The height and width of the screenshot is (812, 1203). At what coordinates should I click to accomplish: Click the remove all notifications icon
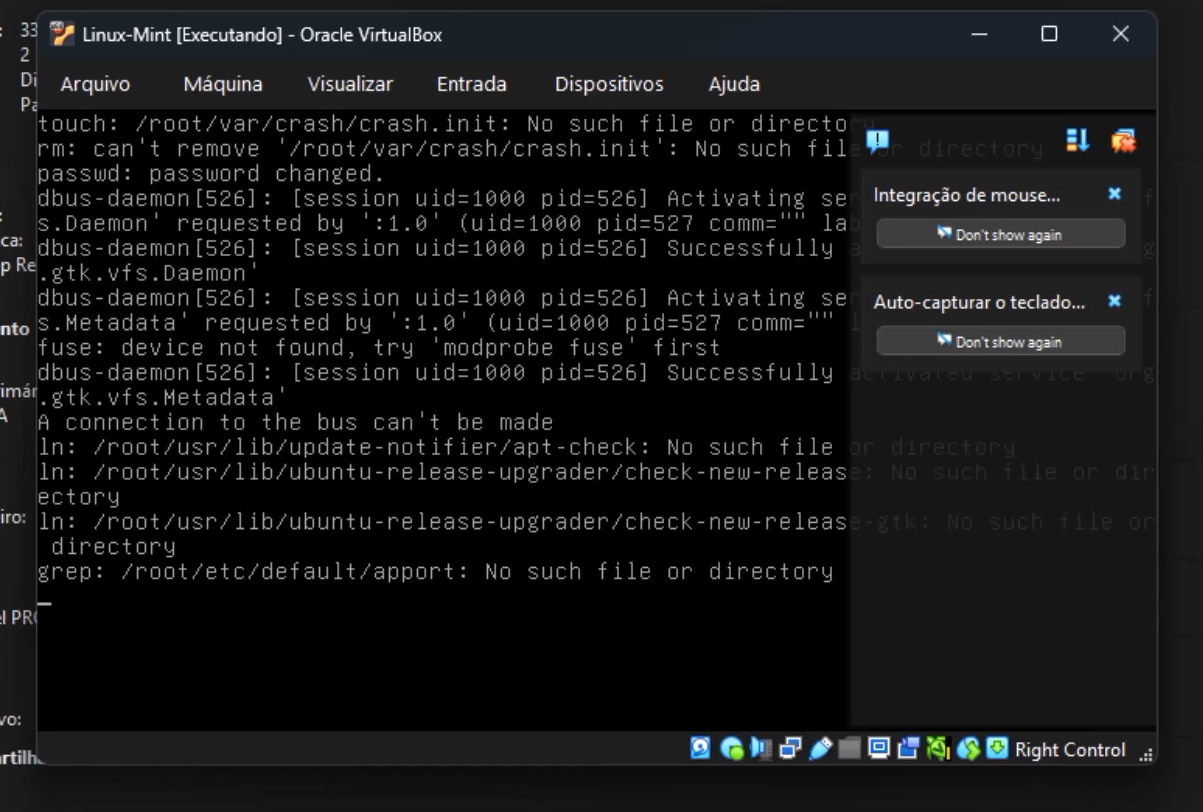click(x=1124, y=141)
